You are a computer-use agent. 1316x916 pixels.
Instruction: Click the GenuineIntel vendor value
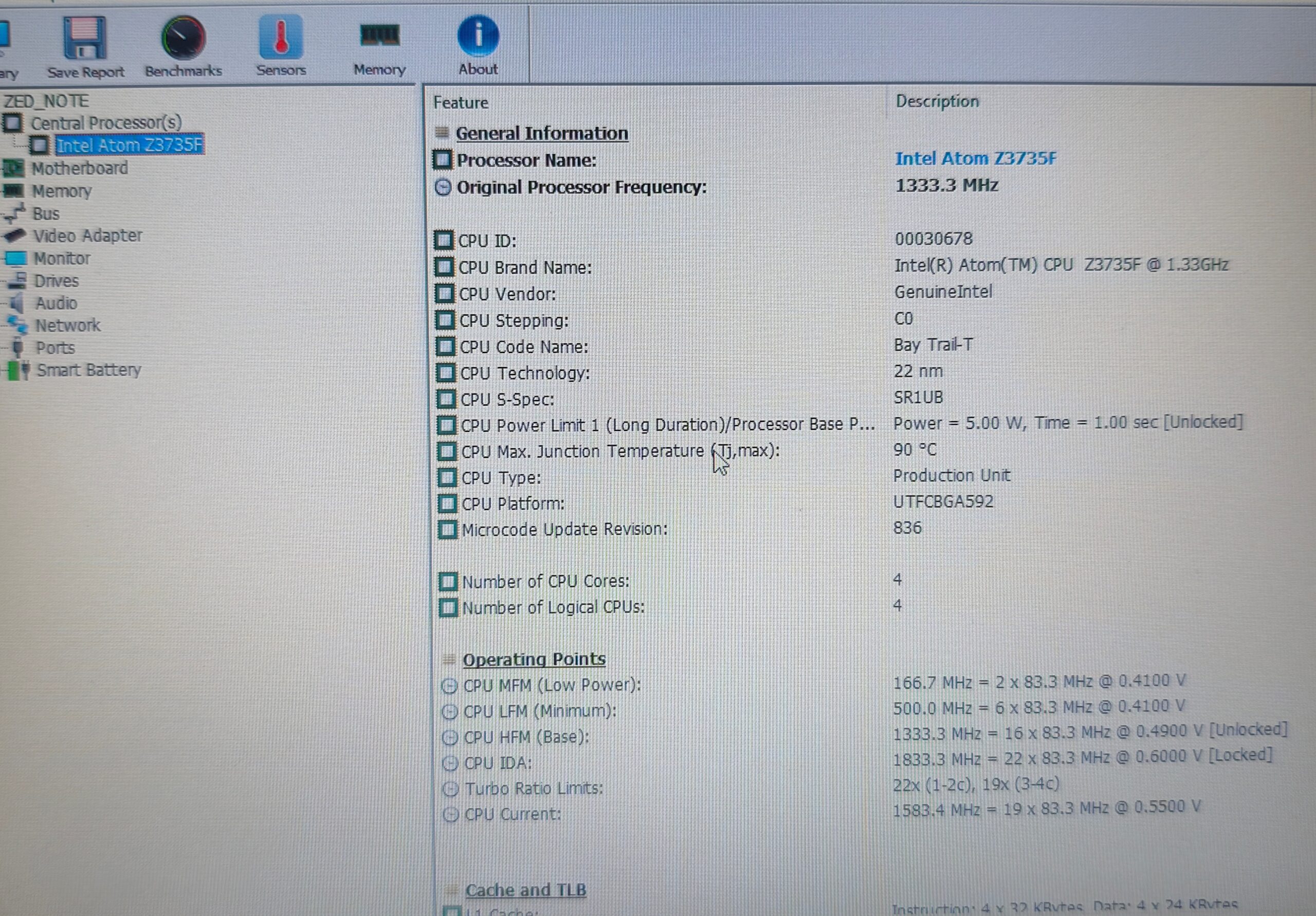[943, 292]
